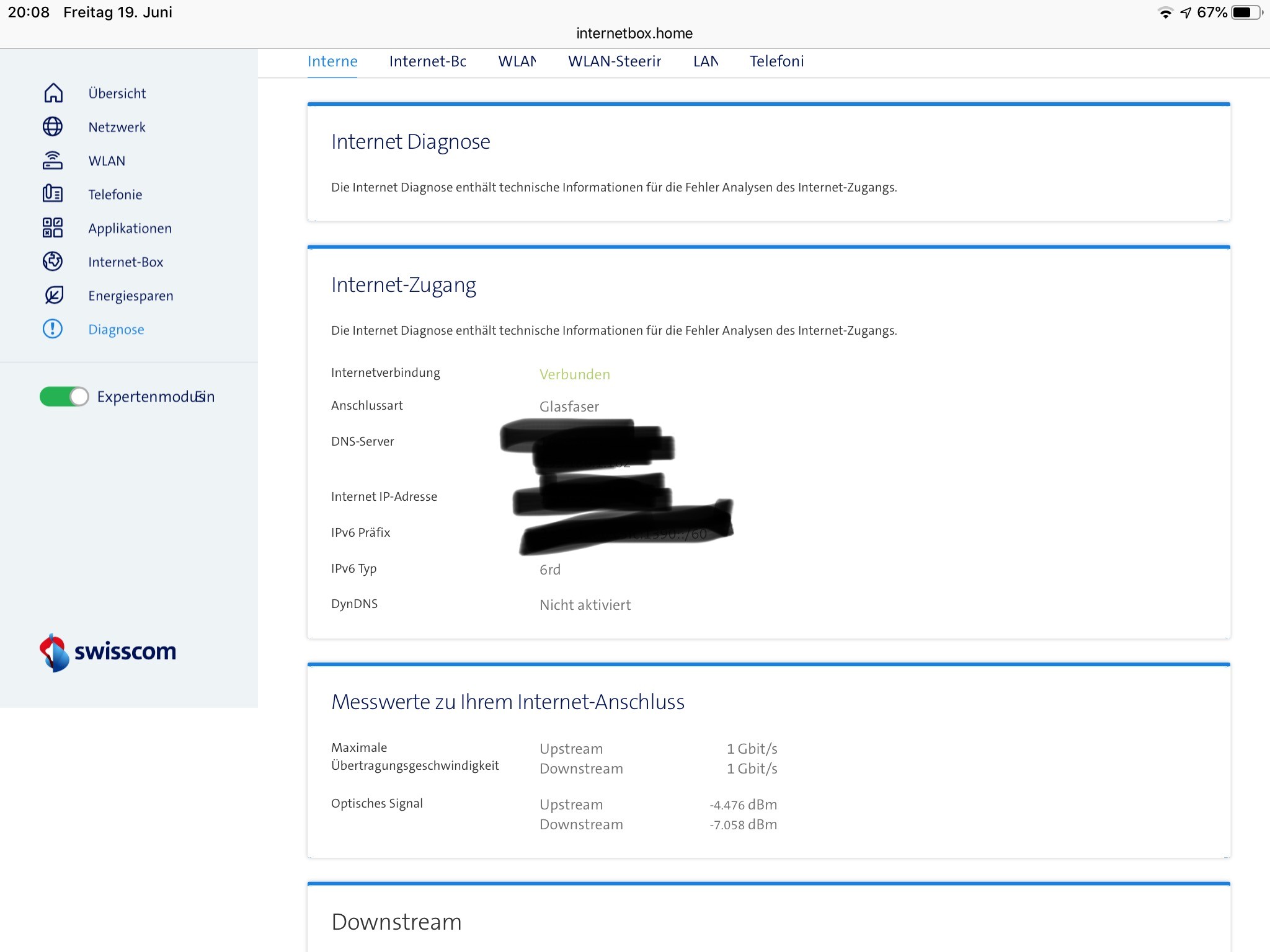Click the Internet-Box sidebar icon
This screenshot has width=1270, height=952.
coord(53,262)
